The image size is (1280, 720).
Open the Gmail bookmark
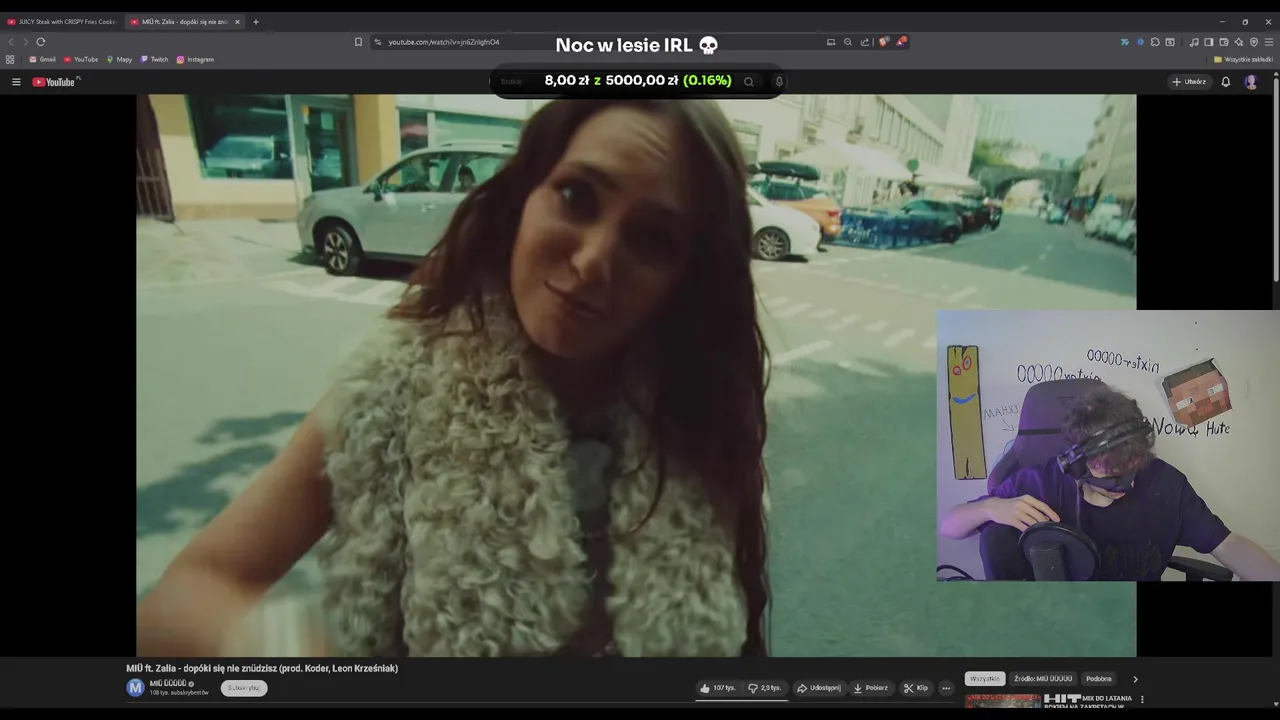point(43,59)
